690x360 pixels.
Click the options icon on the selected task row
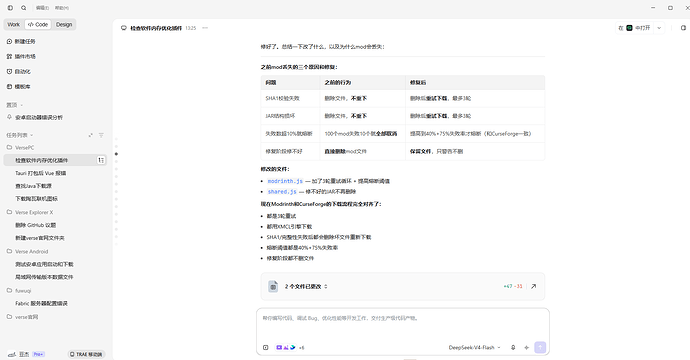101,160
